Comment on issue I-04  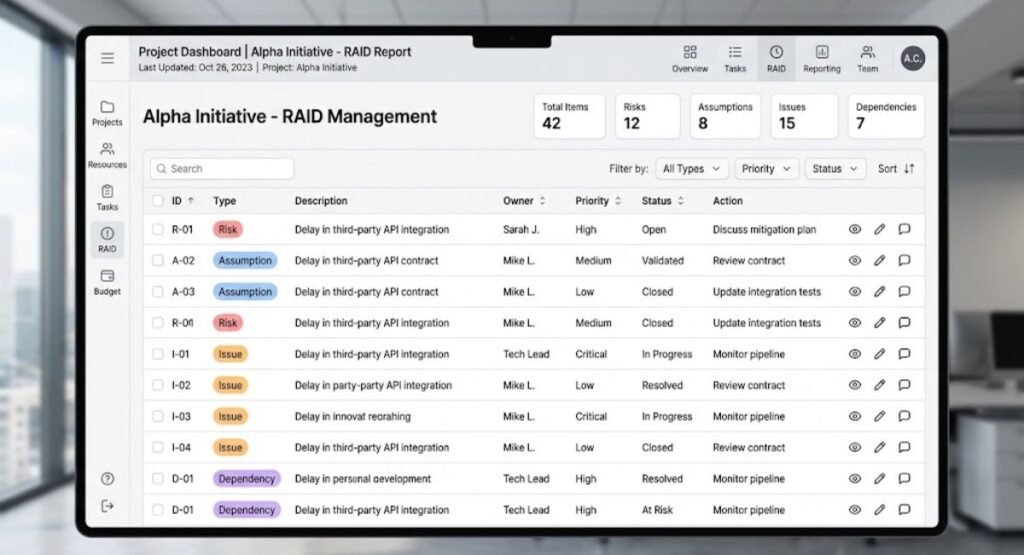[904, 447]
